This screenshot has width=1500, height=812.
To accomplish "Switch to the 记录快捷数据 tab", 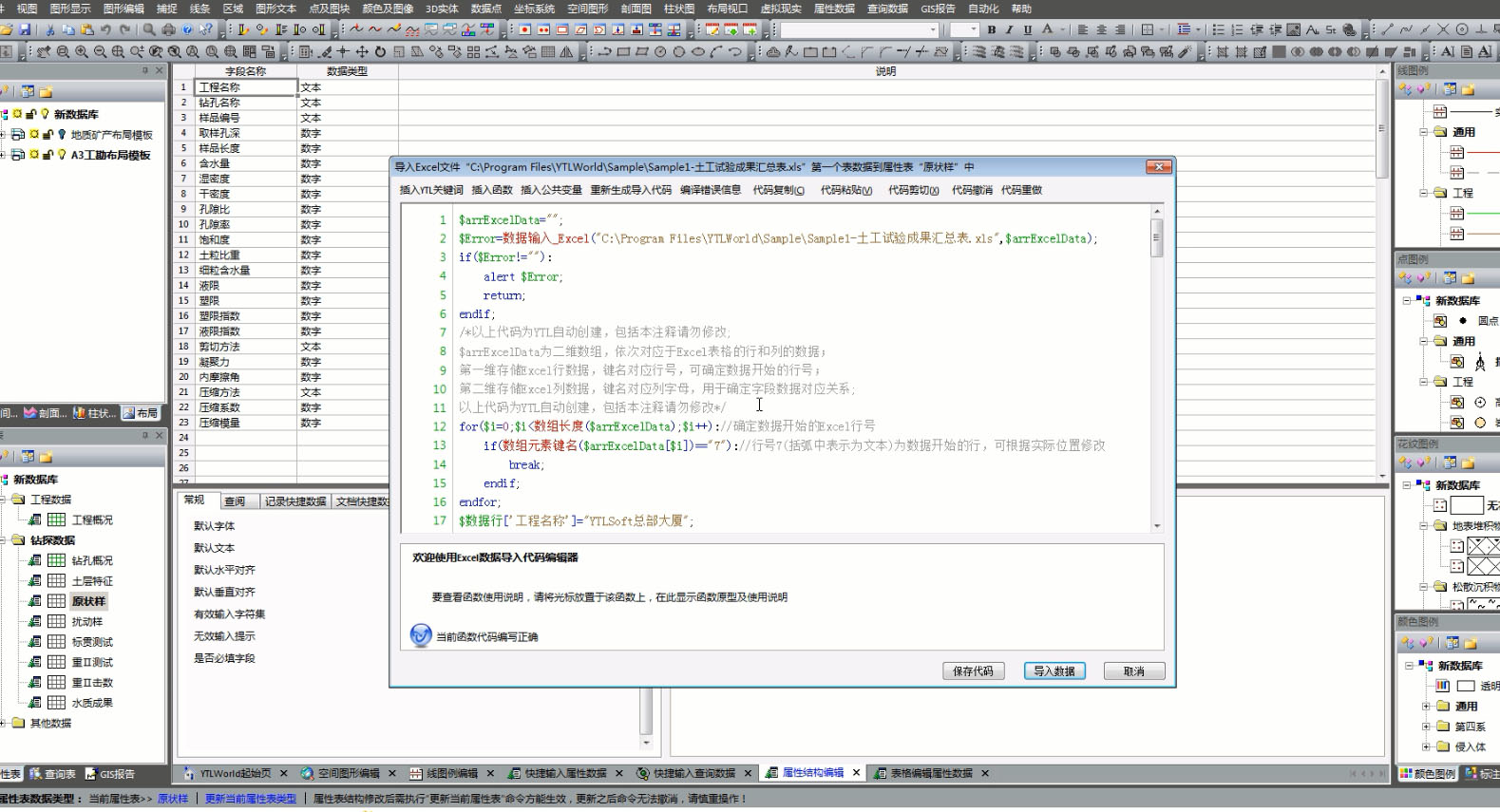I will point(294,501).
